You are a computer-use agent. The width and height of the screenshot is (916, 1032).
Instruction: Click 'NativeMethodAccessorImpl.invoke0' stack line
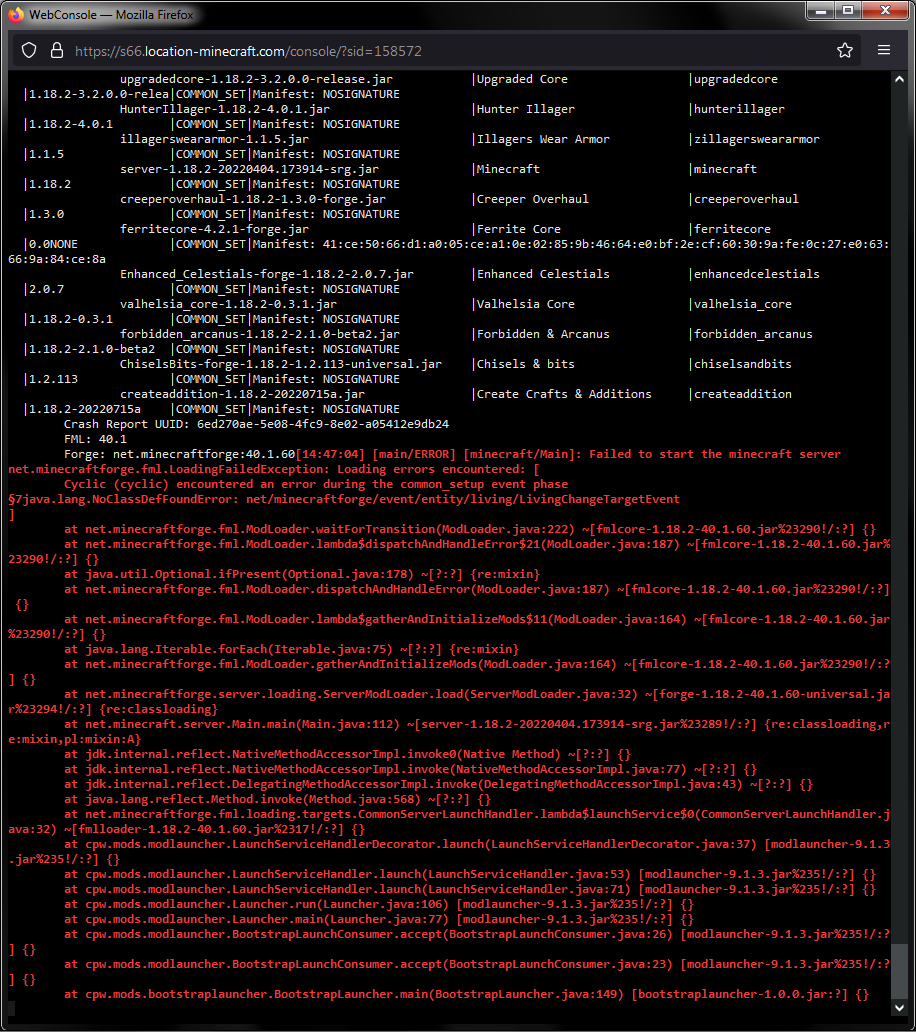click(347, 754)
